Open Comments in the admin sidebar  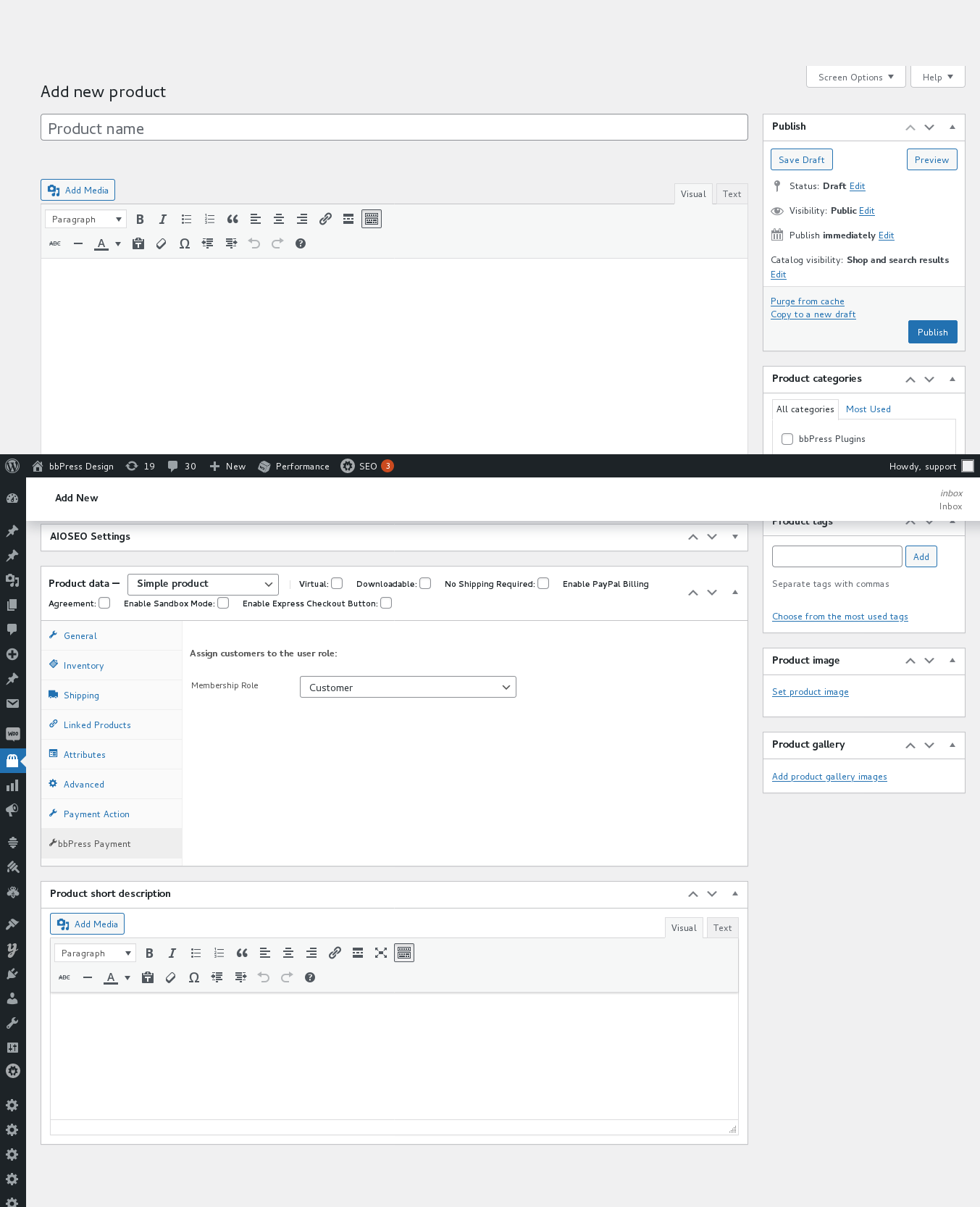click(x=12, y=629)
